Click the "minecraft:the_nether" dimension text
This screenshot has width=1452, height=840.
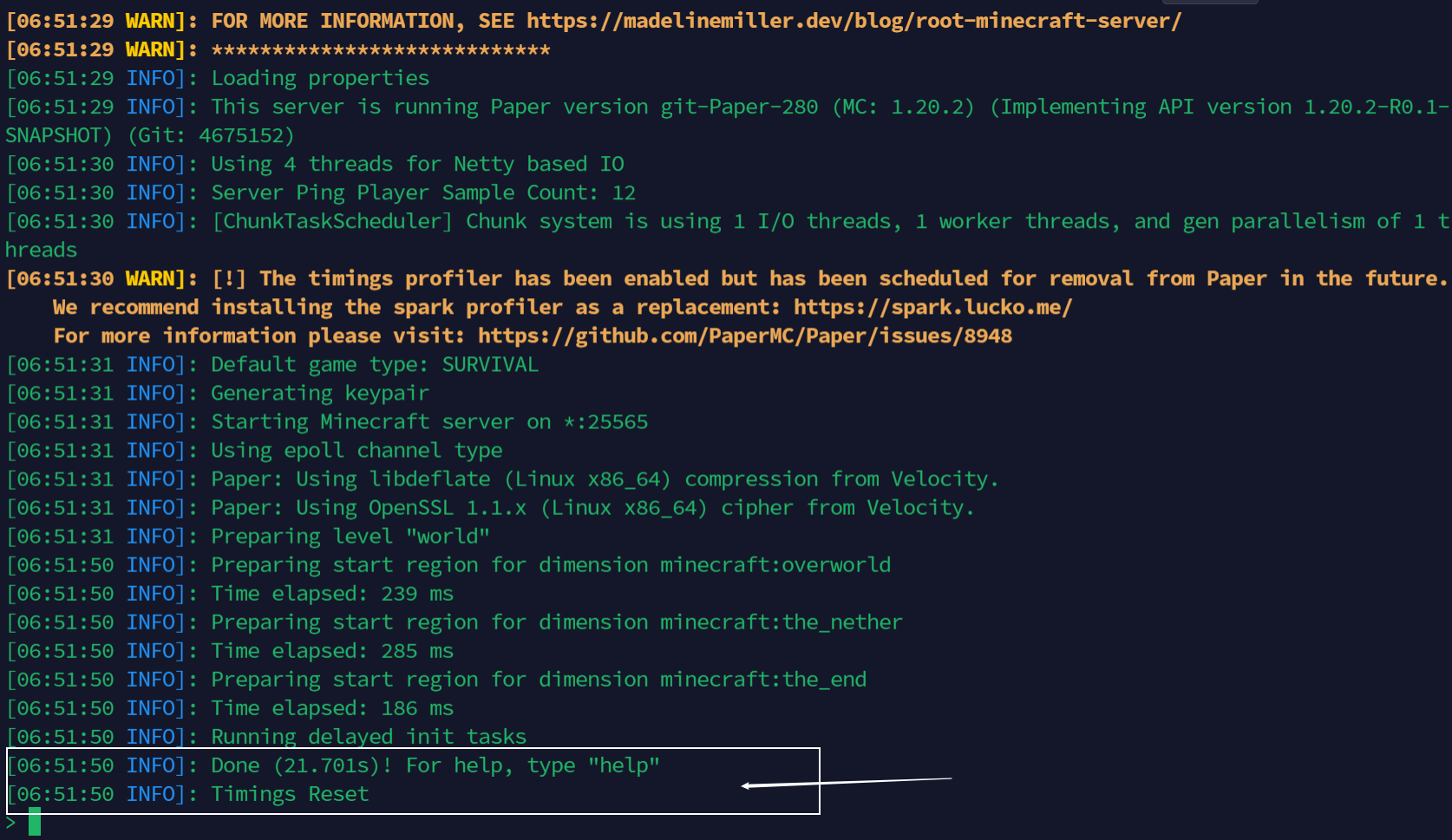click(781, 622)
